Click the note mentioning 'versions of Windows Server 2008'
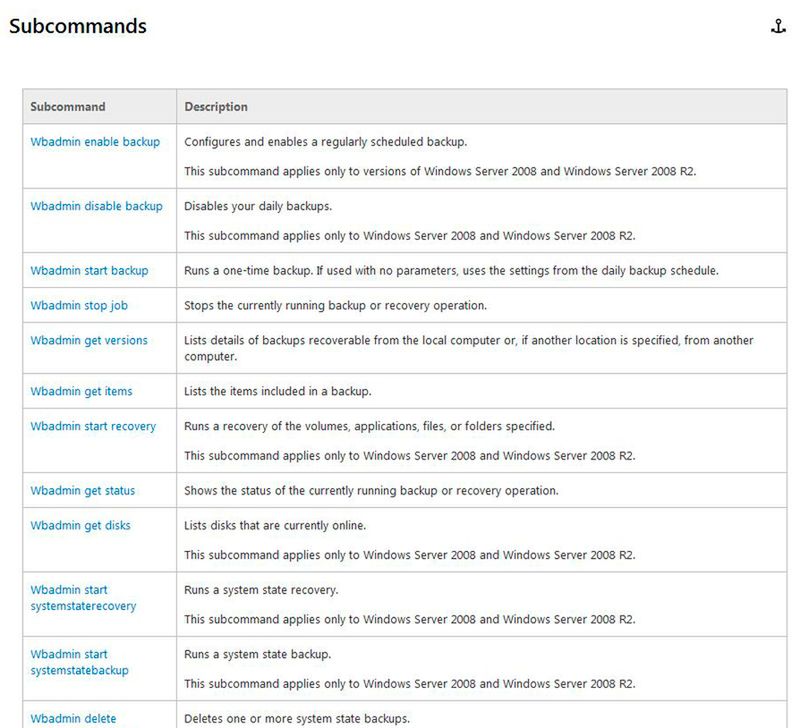 [x=440, y=171]
